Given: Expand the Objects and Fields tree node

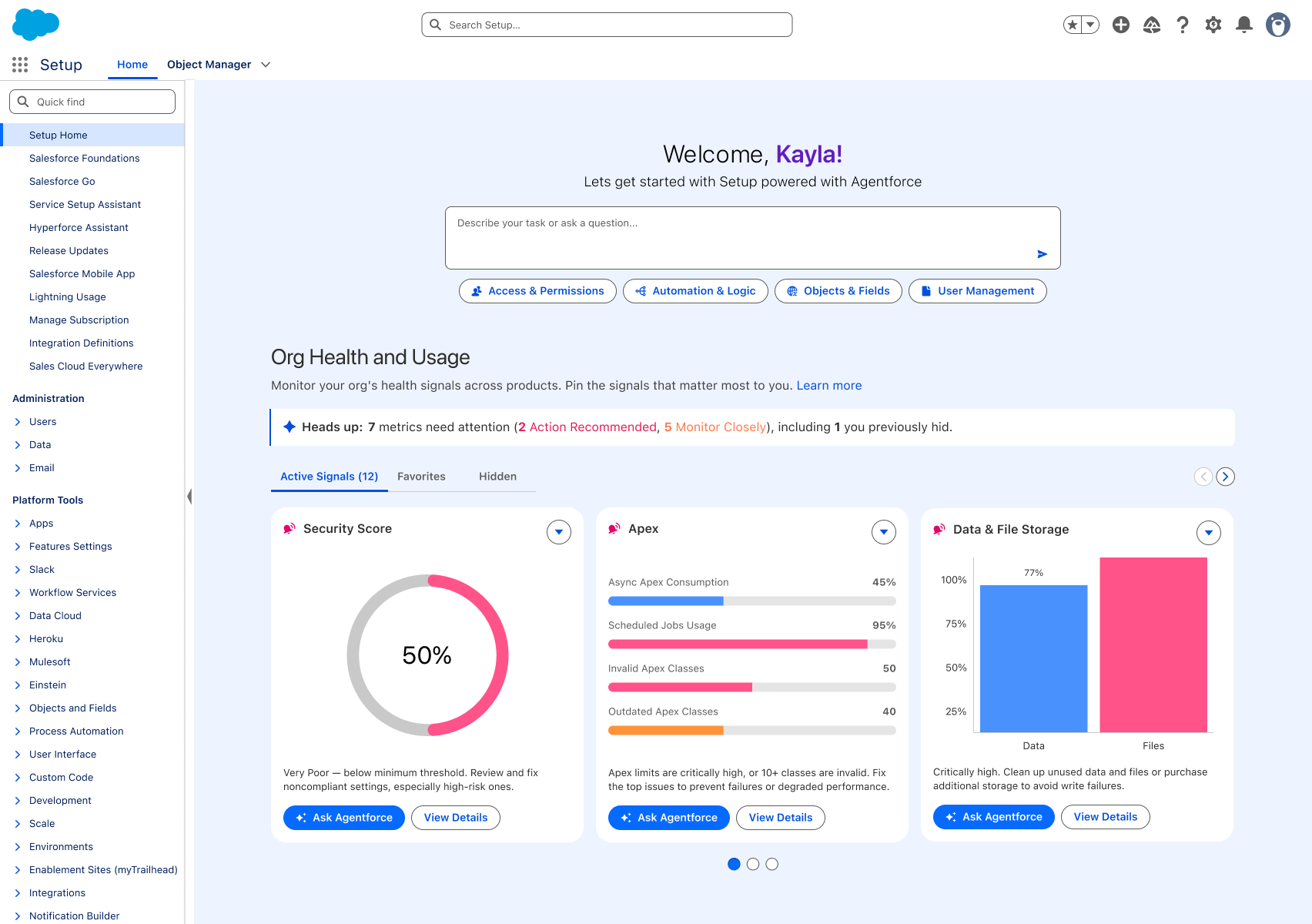Looking at the screenshot, I should click(x=18, y=708).
